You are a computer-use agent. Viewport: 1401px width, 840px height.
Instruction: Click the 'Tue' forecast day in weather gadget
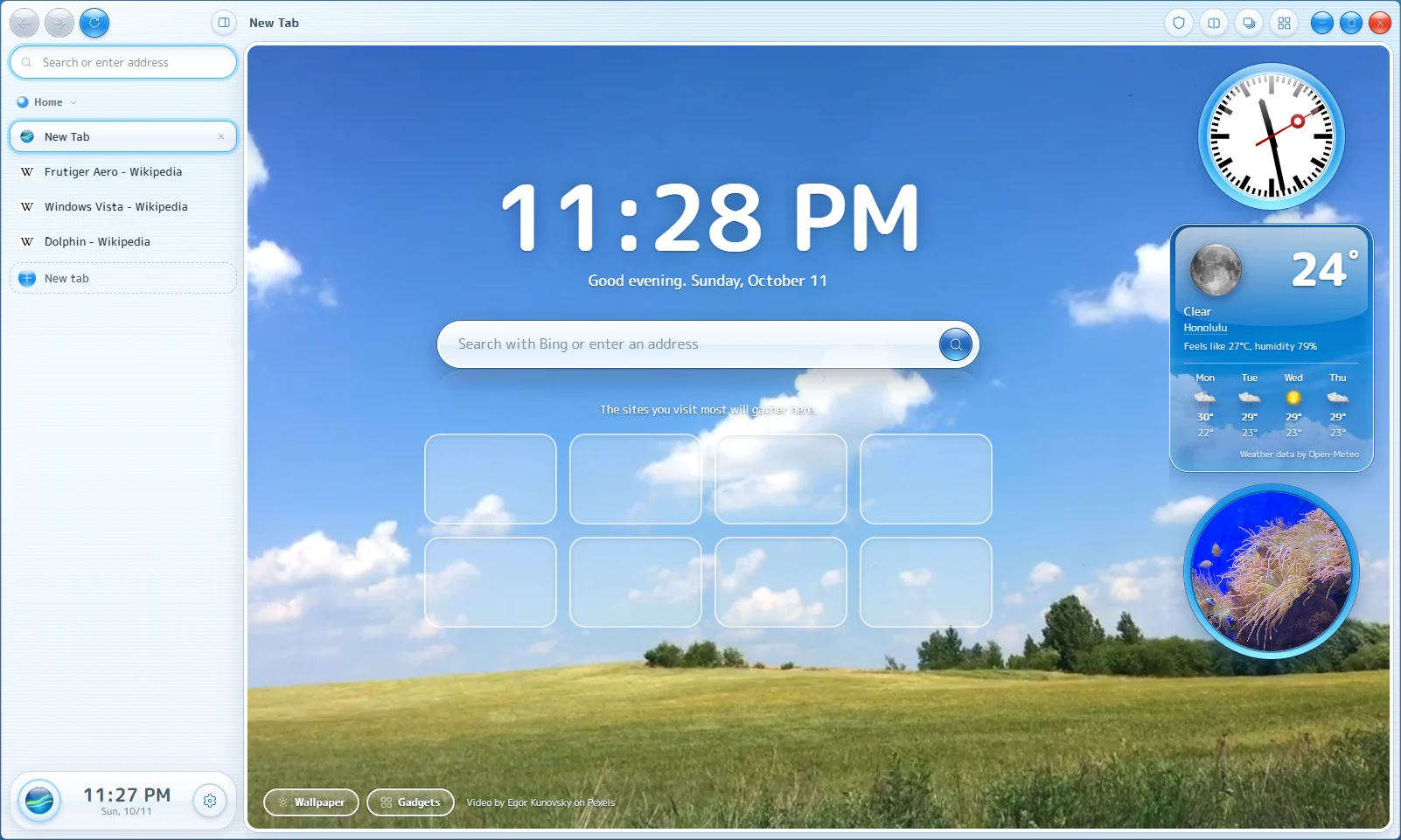tap(1250, 406)
